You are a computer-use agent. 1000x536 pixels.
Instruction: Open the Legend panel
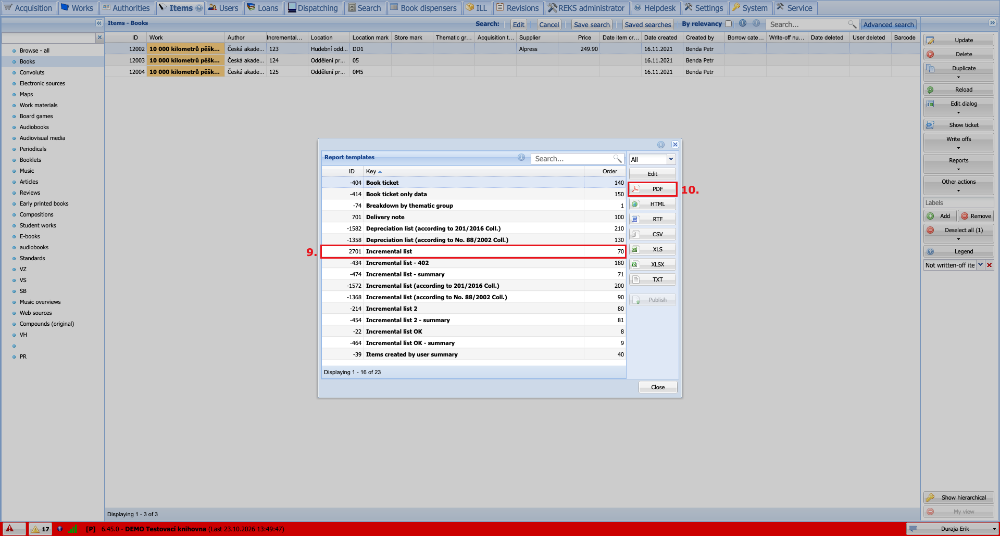[x=959, y=251]
